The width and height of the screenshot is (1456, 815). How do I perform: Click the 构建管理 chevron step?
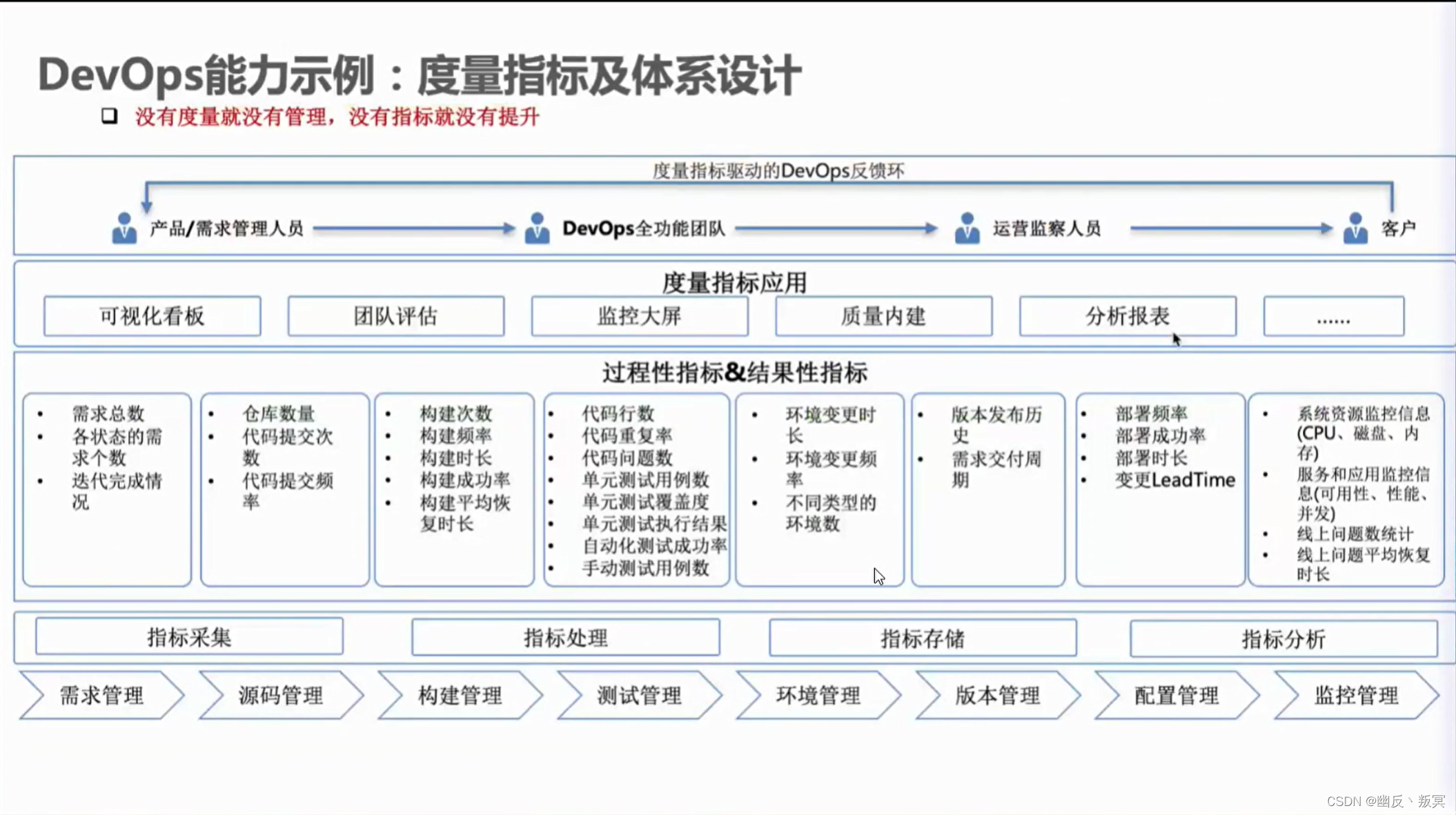click(460, 696)
